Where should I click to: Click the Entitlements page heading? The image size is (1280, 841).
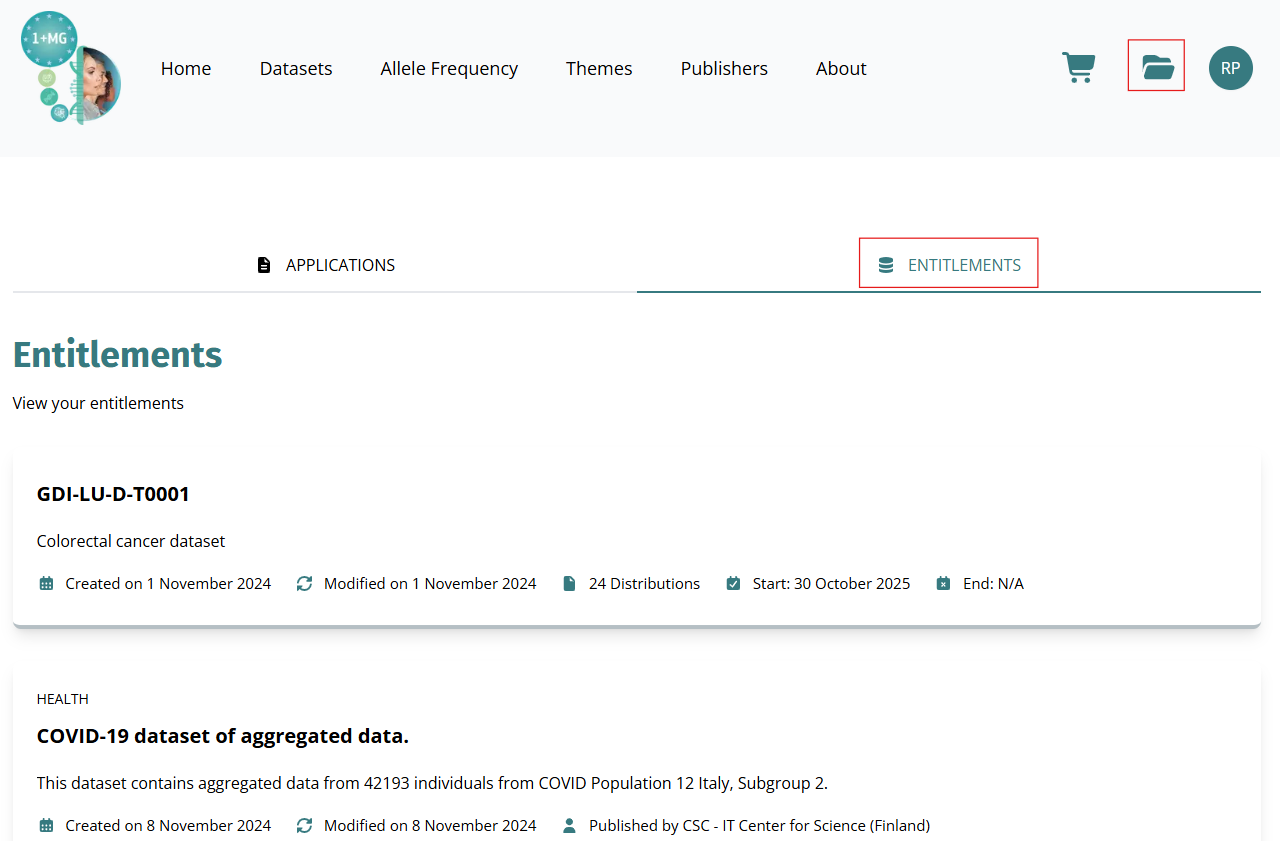point(118,355)
